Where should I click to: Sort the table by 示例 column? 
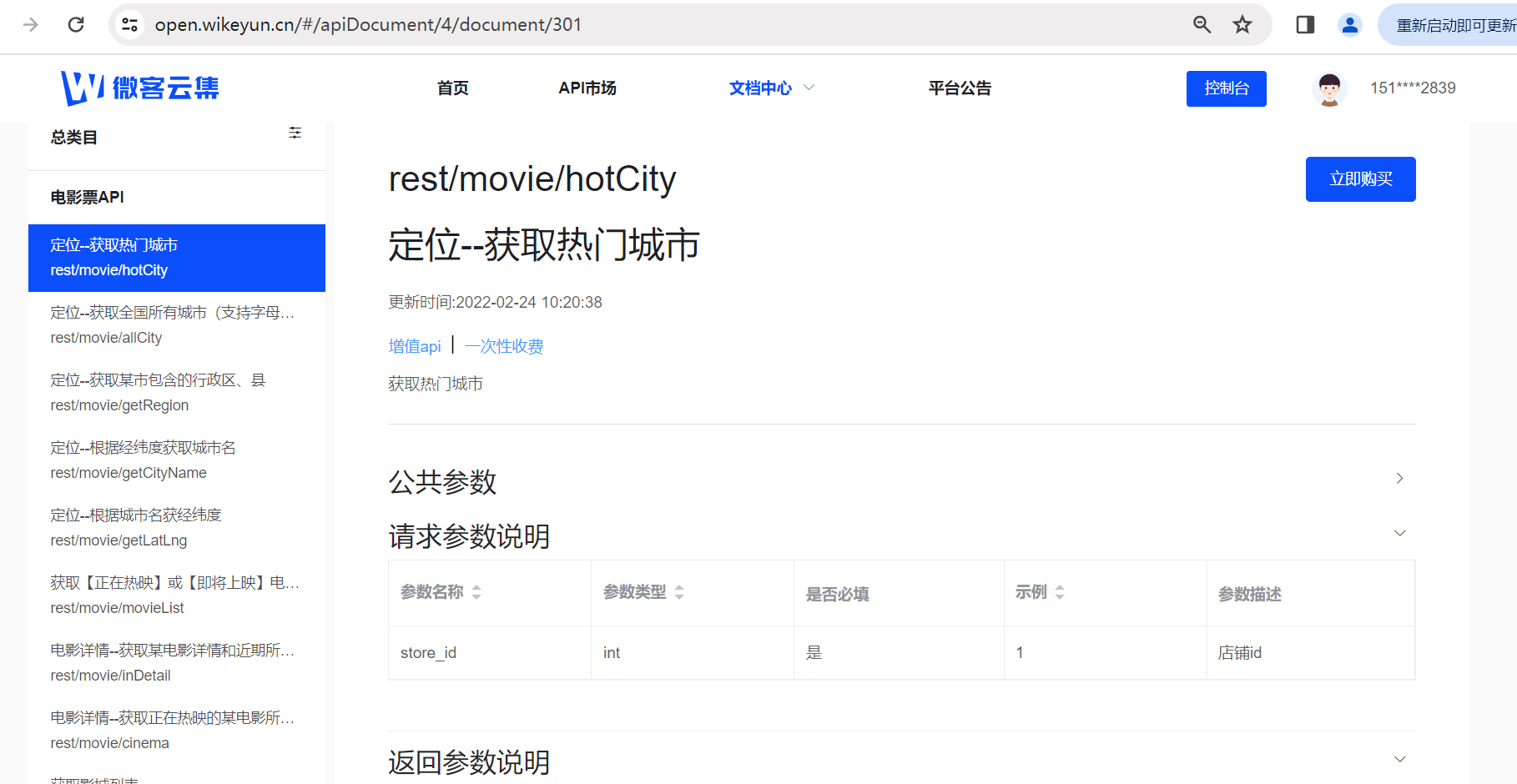[1060, 592]
